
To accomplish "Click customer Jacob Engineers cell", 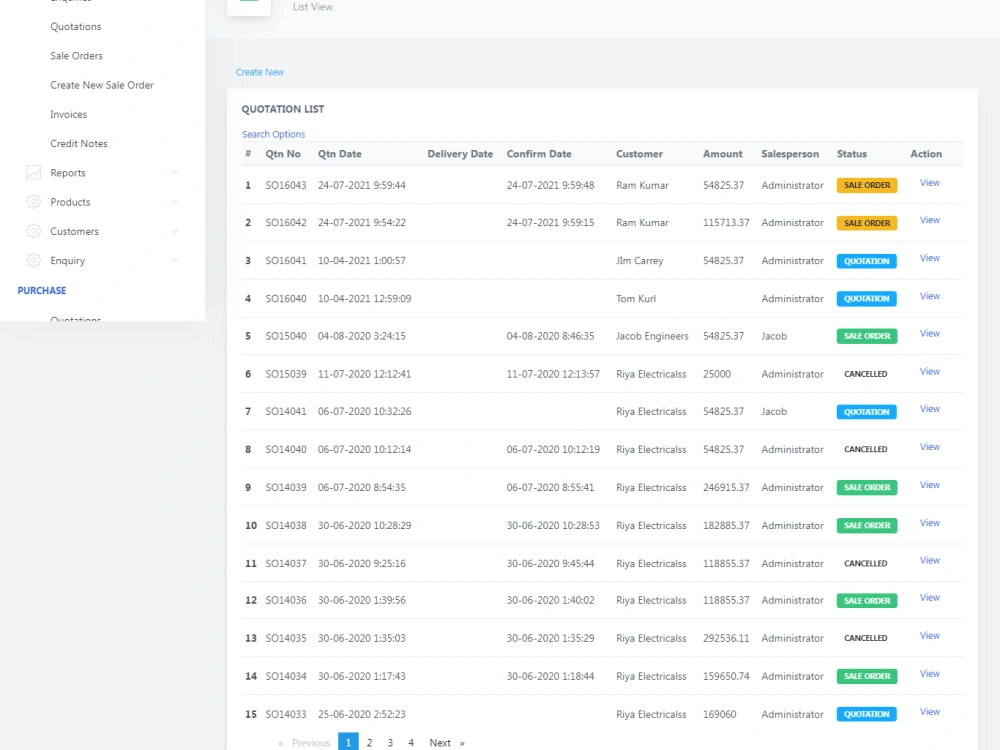I will pyautogui.click(x=652, y=336).
